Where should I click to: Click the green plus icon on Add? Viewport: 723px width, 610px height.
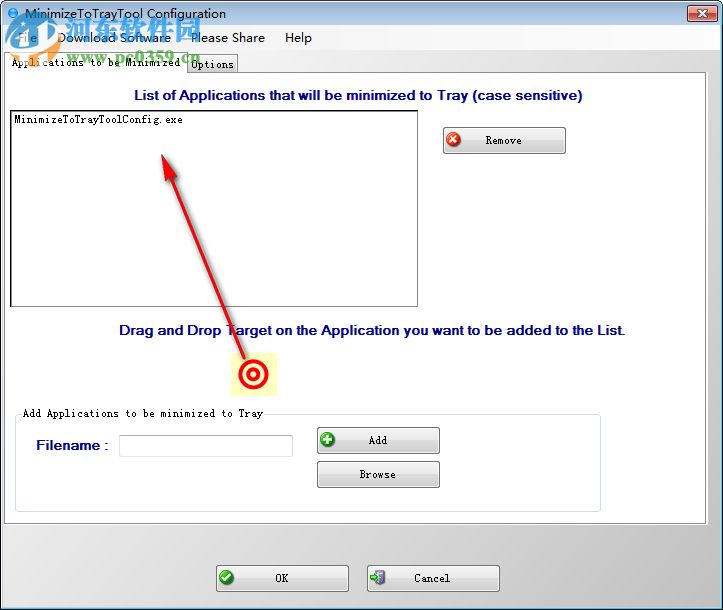coord(327,439)
